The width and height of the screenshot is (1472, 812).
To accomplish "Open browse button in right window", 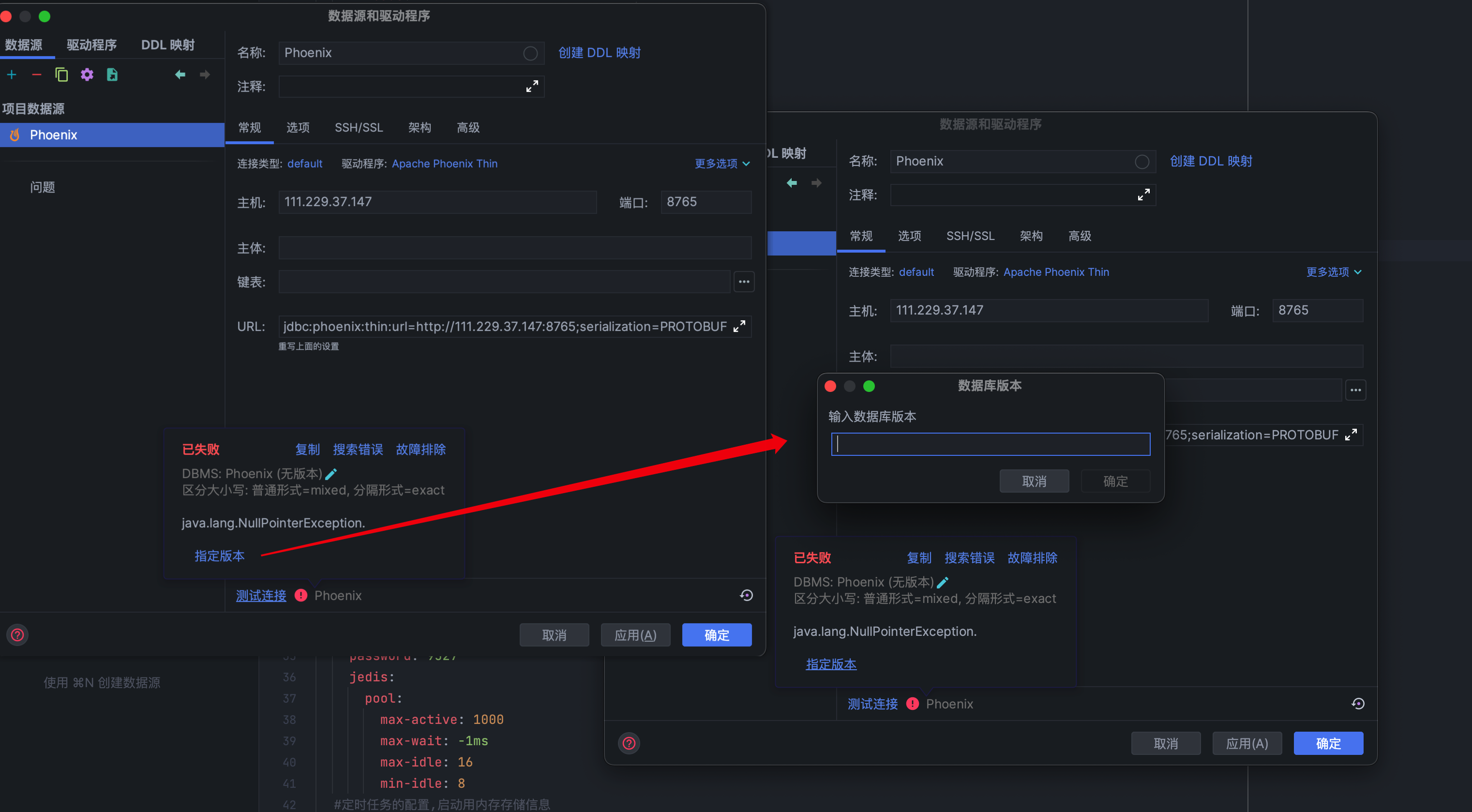I will [1355, 391].
